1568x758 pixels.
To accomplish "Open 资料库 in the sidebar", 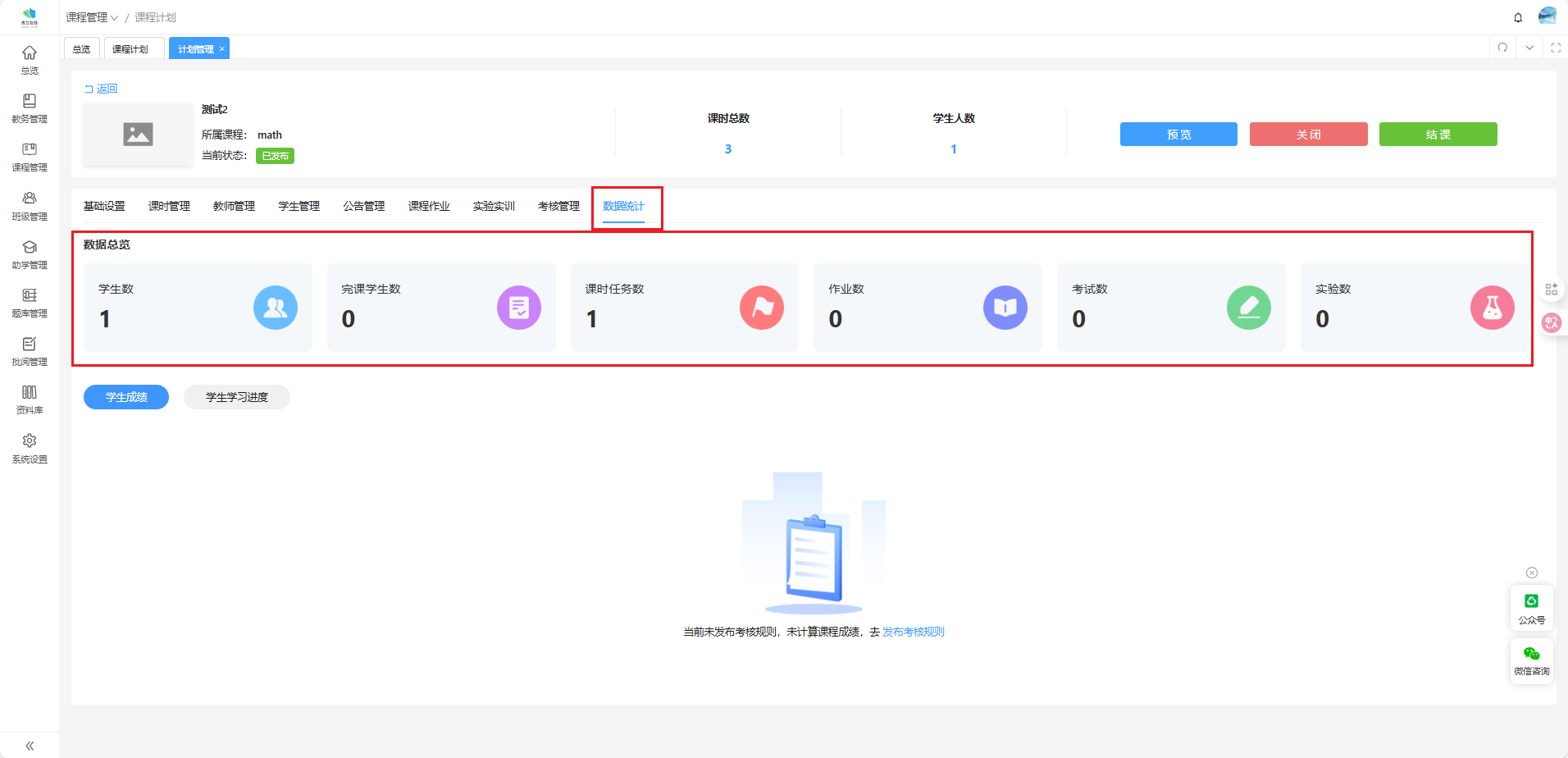I will [30, 400].
